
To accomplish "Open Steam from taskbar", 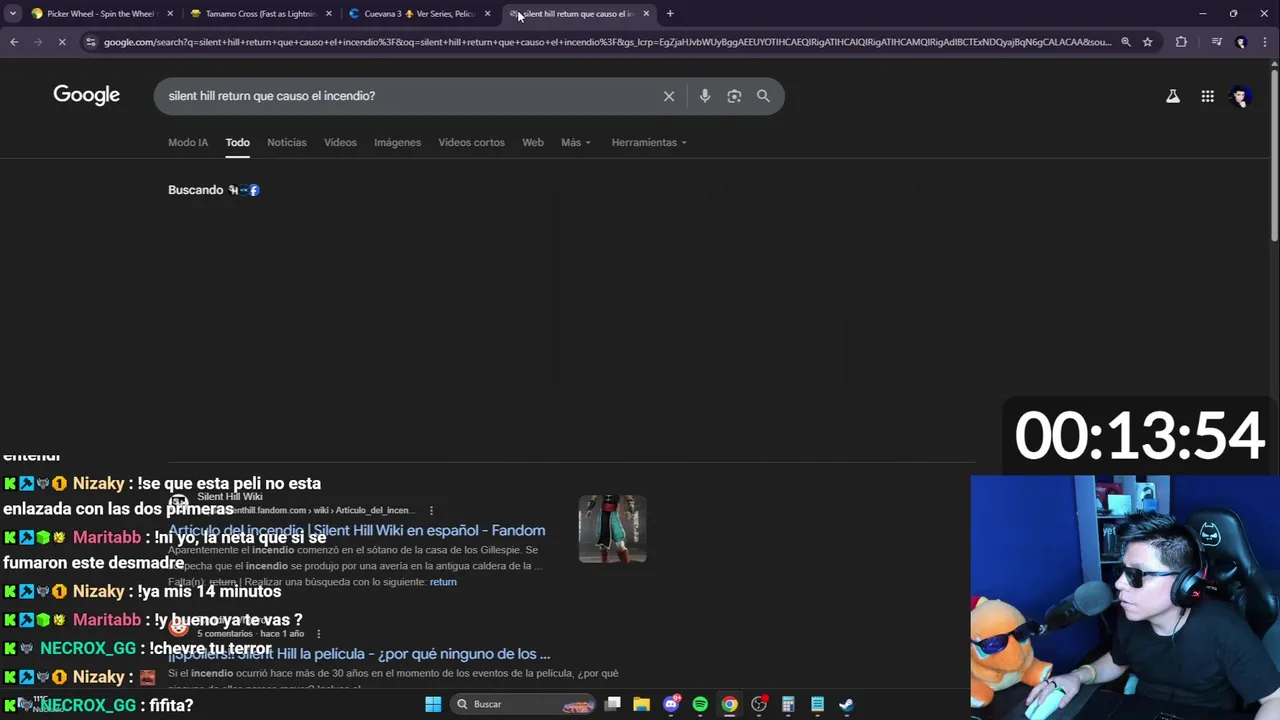I will [846, 704].
